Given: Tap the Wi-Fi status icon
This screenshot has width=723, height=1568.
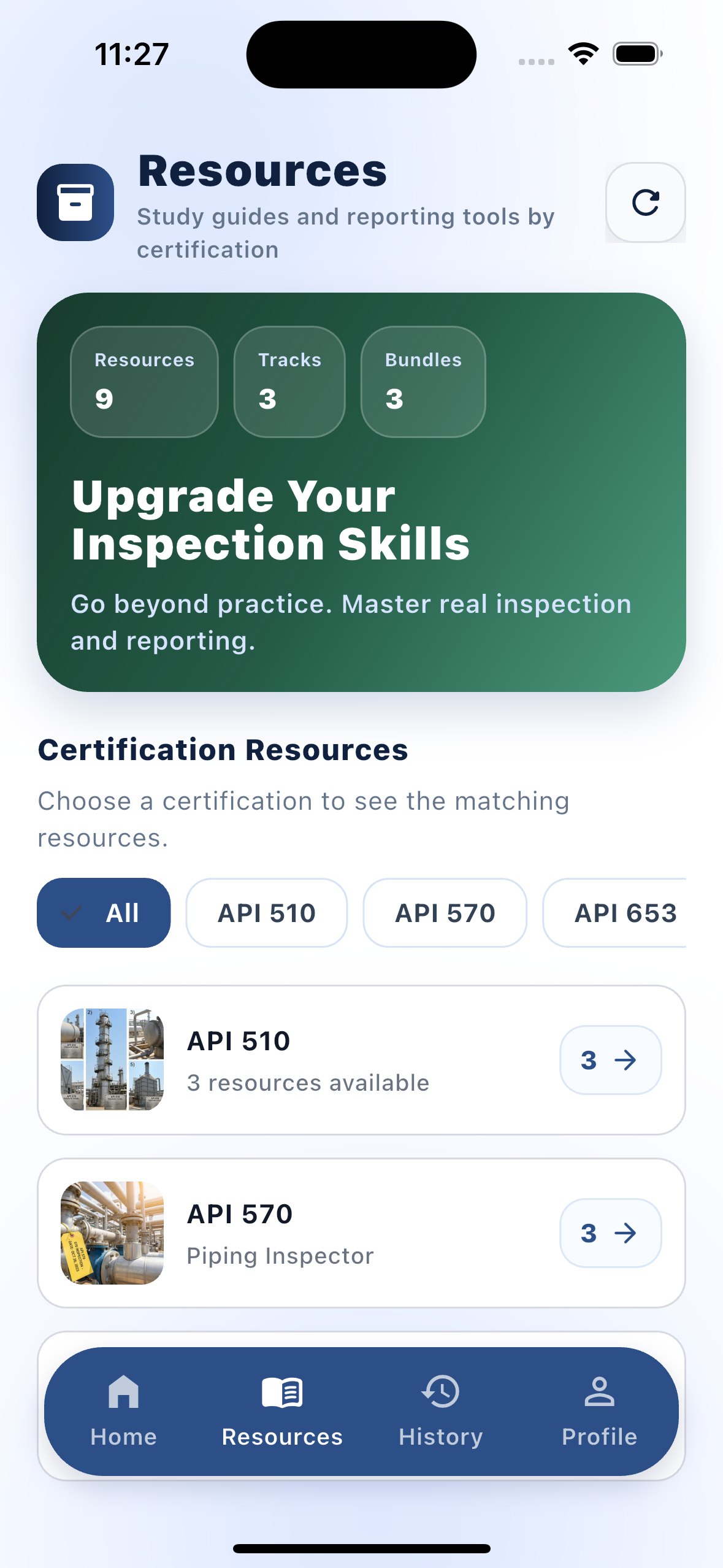Looking at the screenshot, I should click(583, 54).
